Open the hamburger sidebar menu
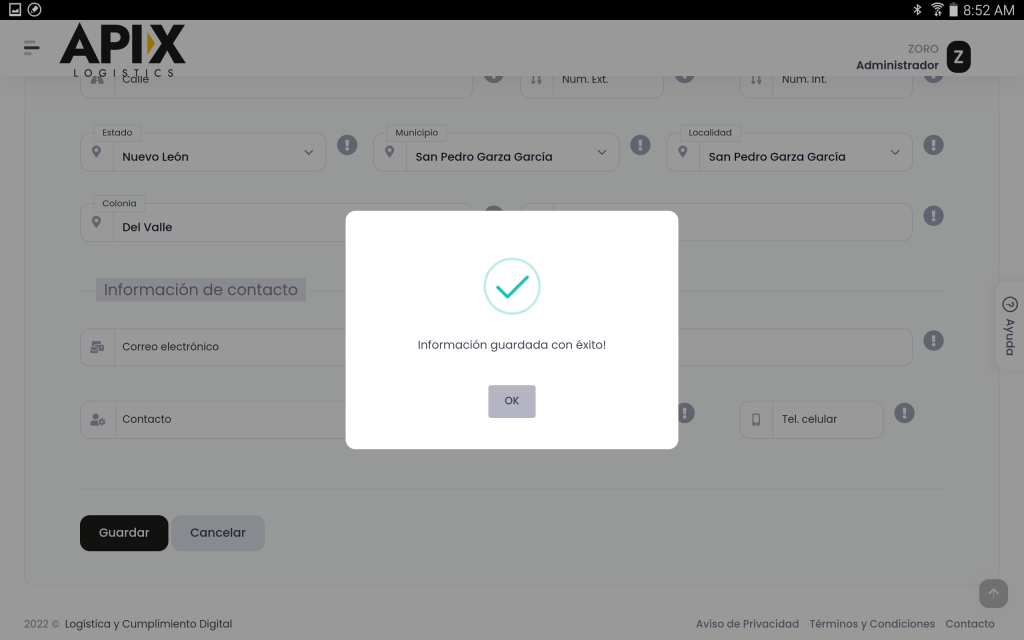 [x=32, y=47]
